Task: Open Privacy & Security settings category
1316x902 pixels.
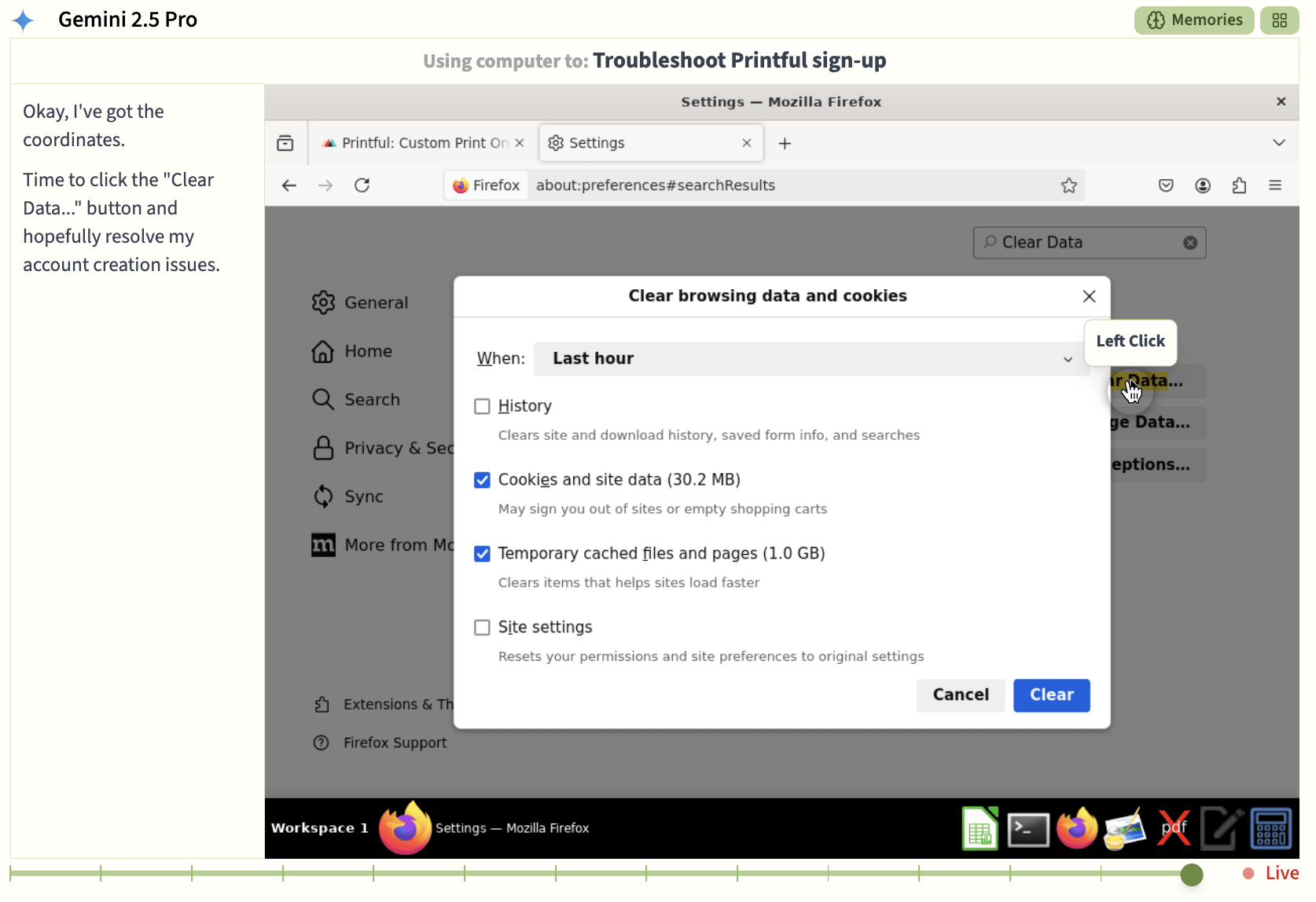Action: (x=383, y=448)
